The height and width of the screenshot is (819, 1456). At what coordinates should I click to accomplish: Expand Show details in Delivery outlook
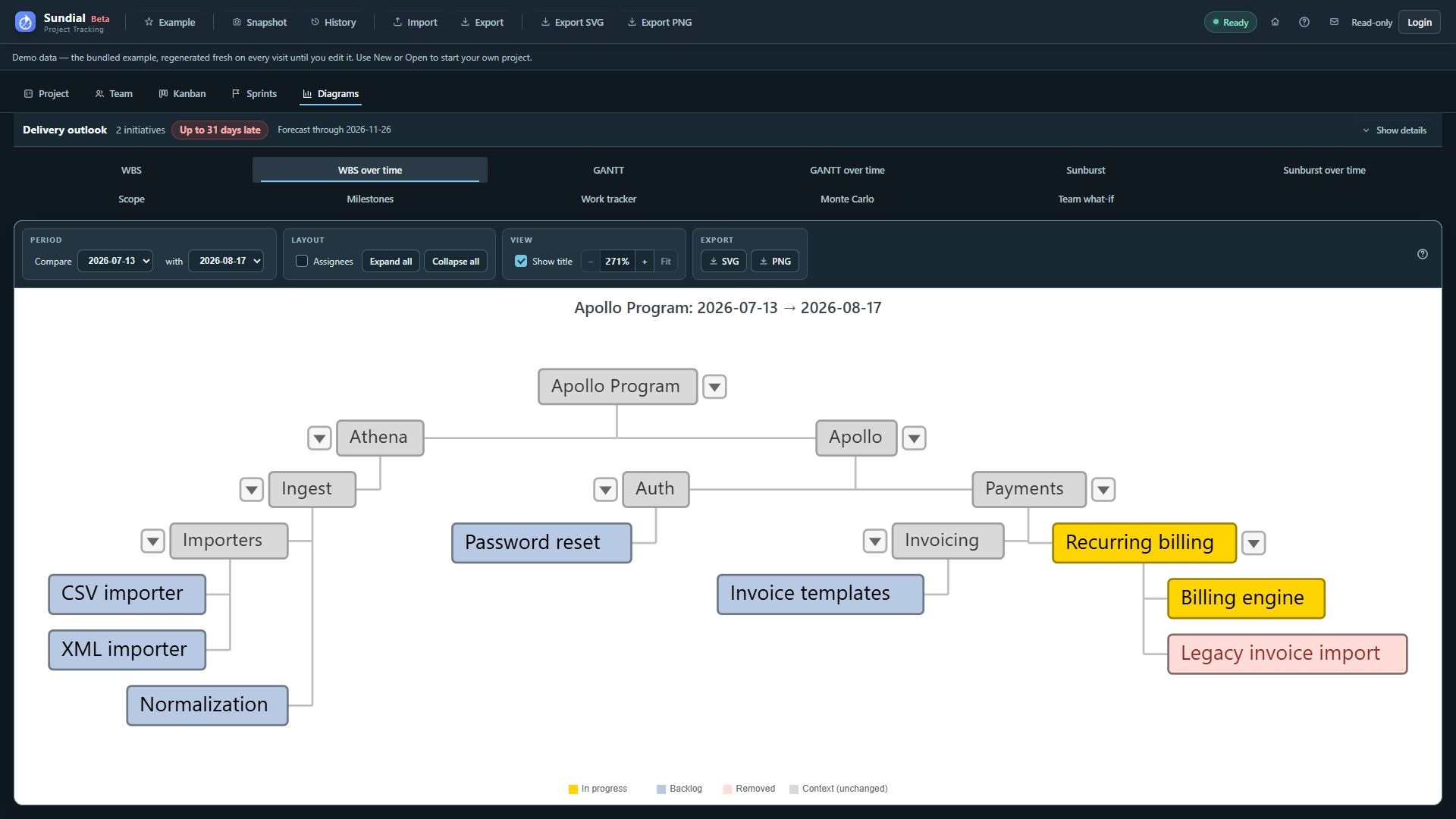[x=1395, y=130]
